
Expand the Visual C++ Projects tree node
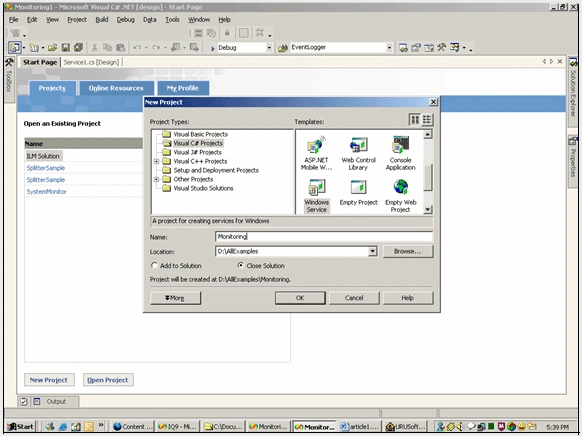coord(156,161)
